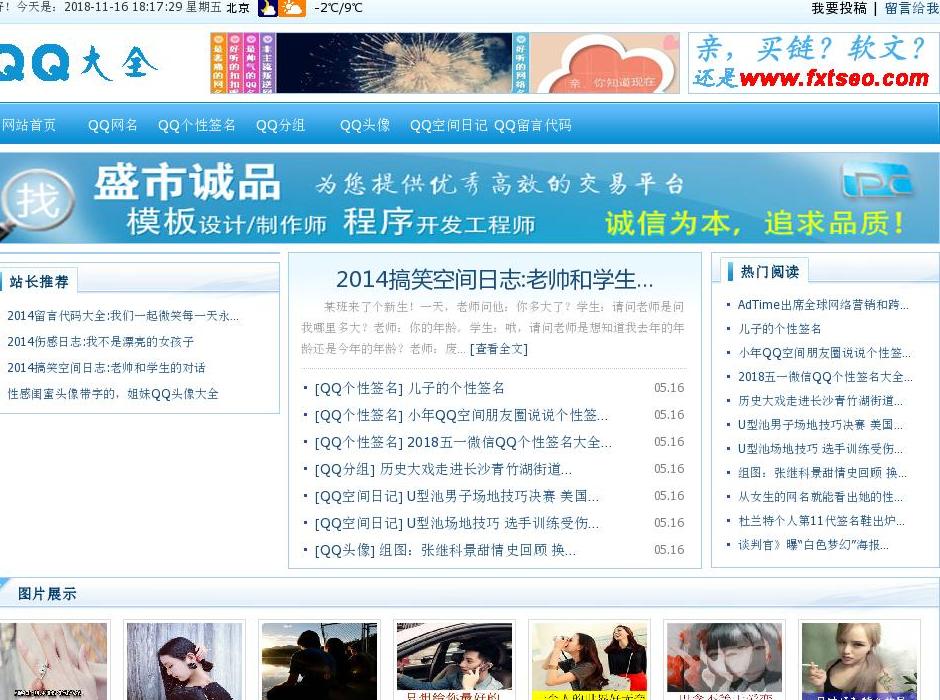Viewport: 940px width, 700px height.
Task: Open center item U型池男子场地技巧决赛 美国...
Action: tap(502, 496)
